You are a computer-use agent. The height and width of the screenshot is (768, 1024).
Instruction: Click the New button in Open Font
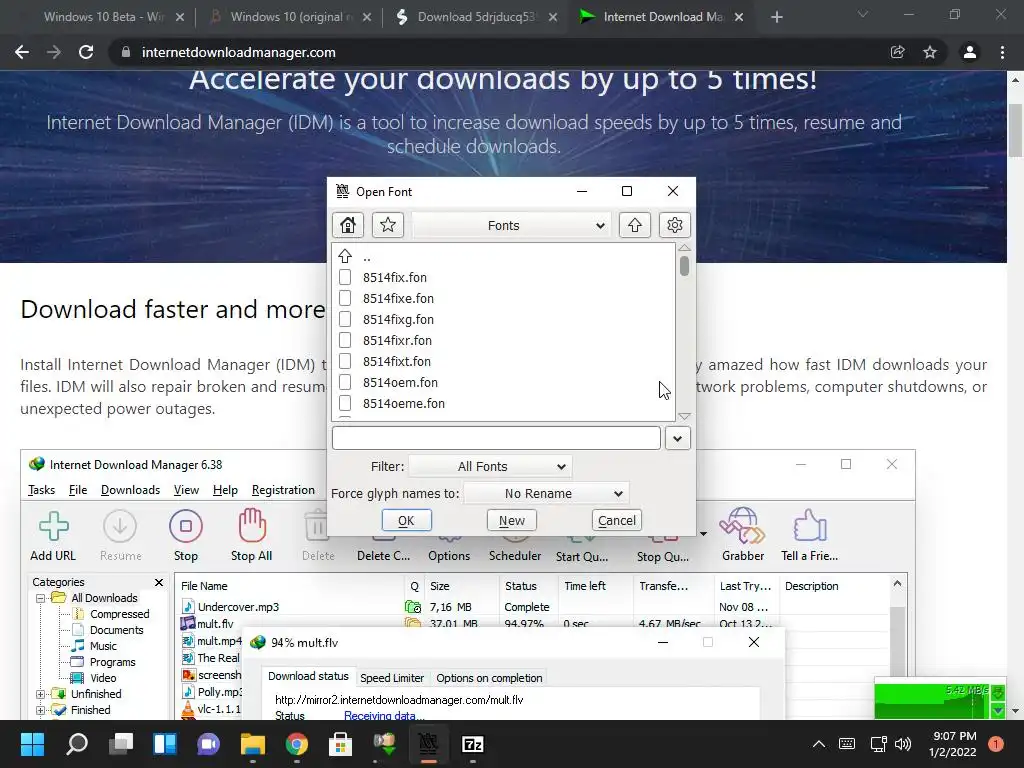[x=512, y=520]
